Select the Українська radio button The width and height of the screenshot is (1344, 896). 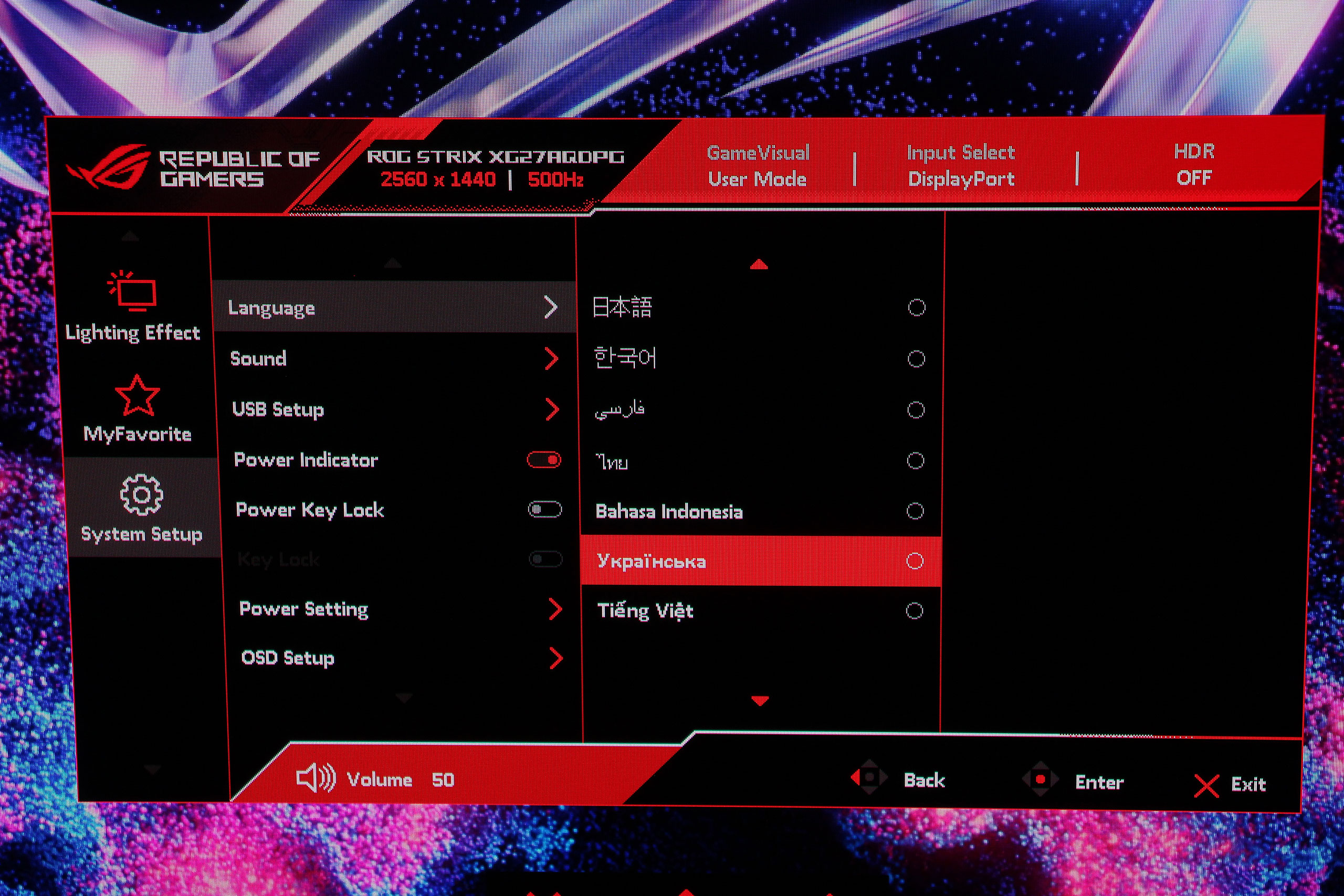[x=915, y=561]
